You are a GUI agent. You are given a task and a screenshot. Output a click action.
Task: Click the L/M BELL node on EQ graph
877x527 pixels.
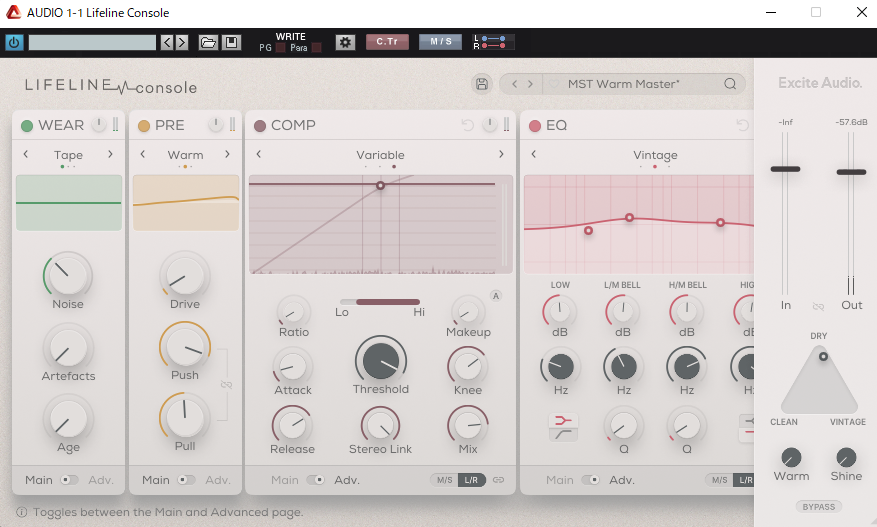click(629, 218)
